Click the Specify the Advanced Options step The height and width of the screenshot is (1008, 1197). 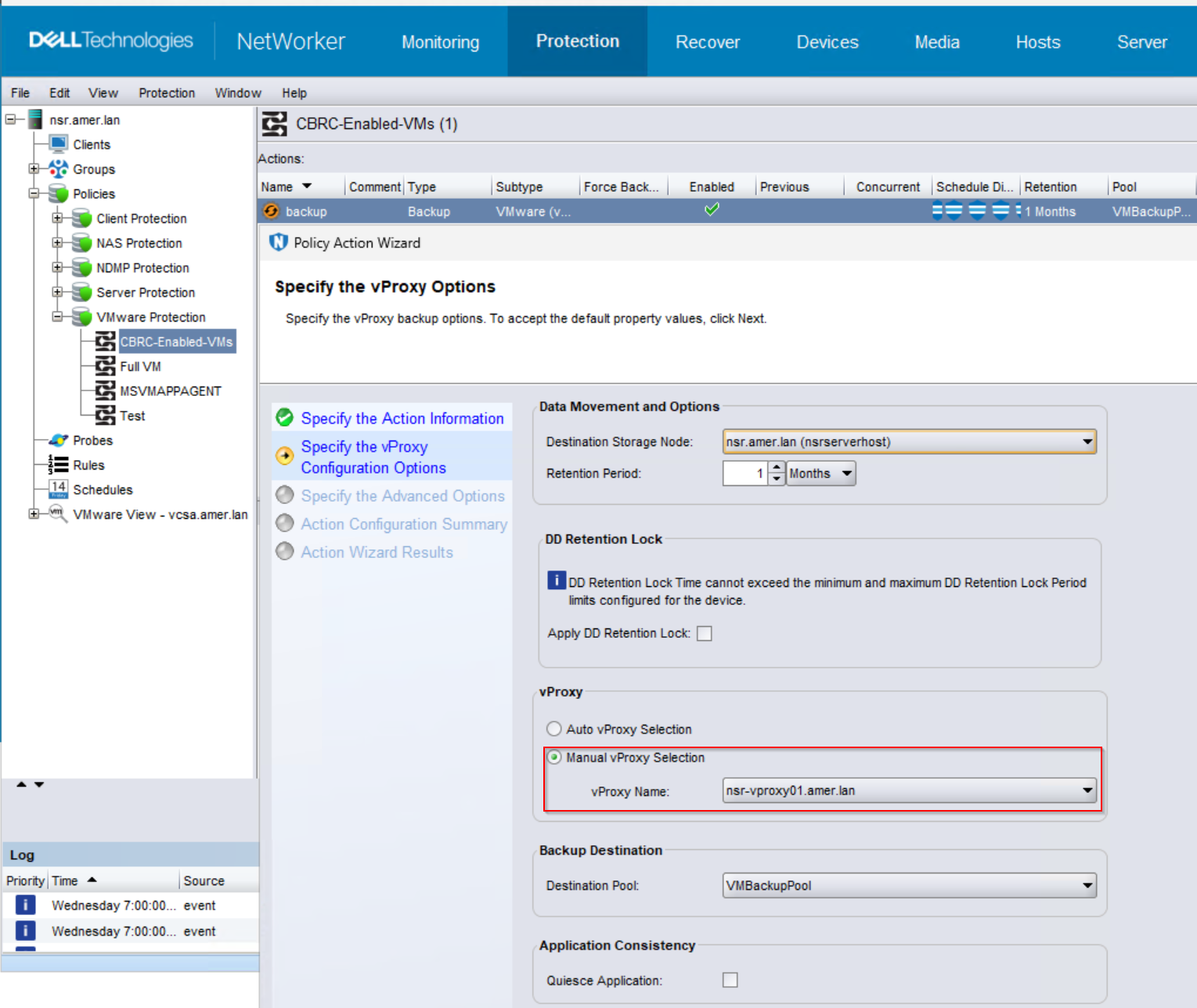tap(402, 495)
